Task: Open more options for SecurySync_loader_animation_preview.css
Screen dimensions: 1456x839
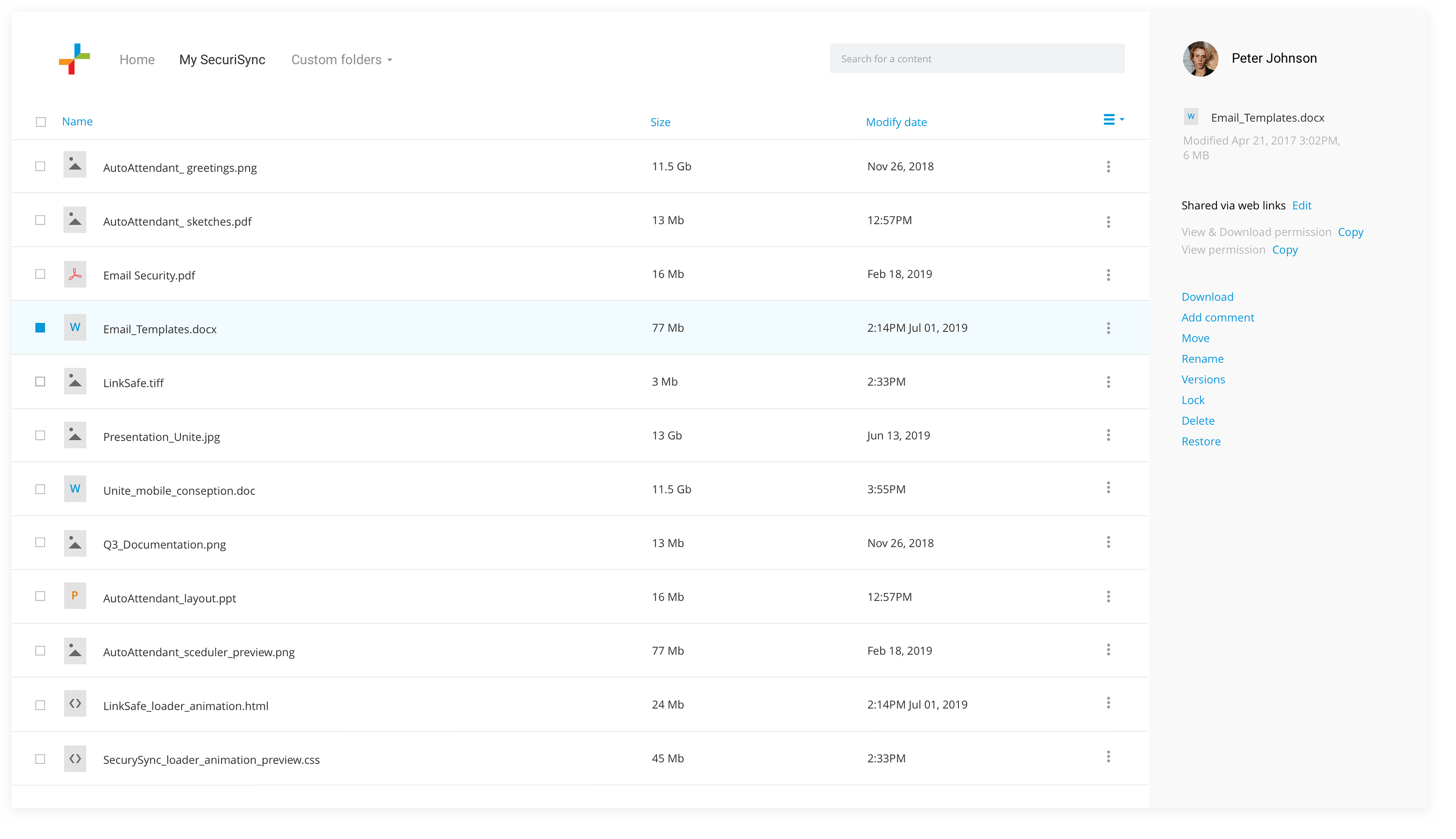Action: (1108, 757)
